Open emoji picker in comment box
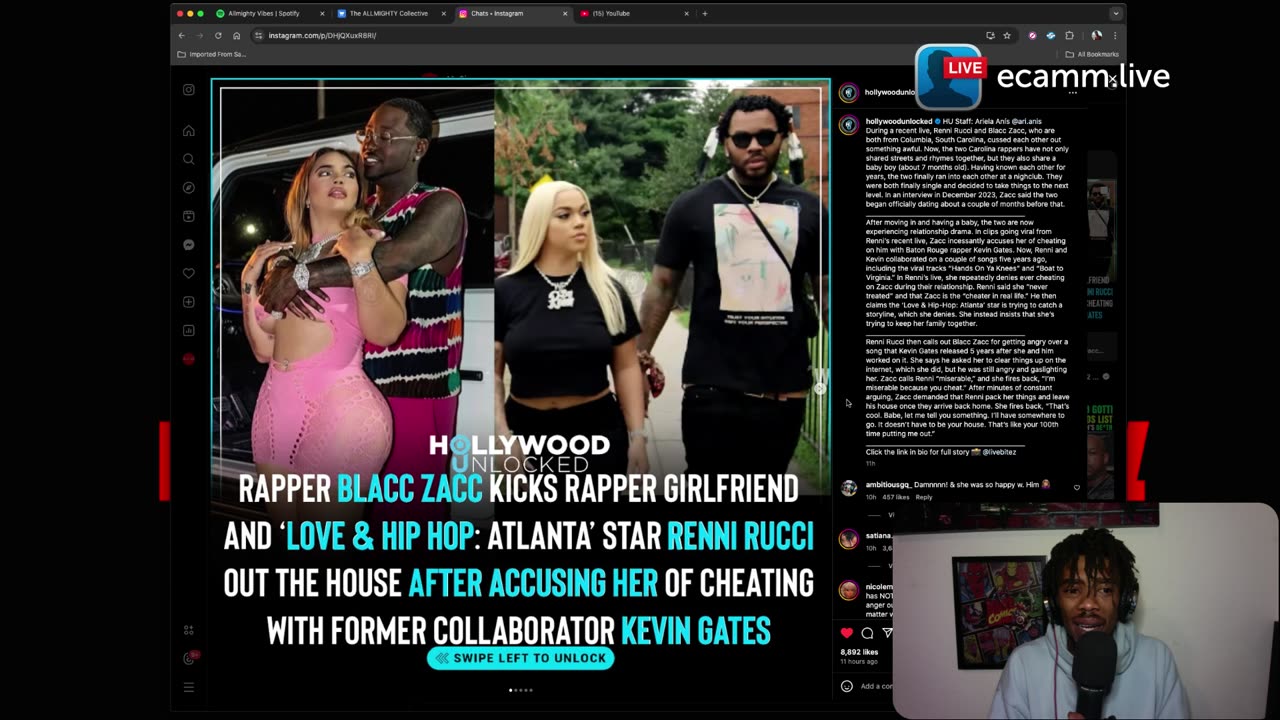 pyautogui.click(x=847, y=686)
